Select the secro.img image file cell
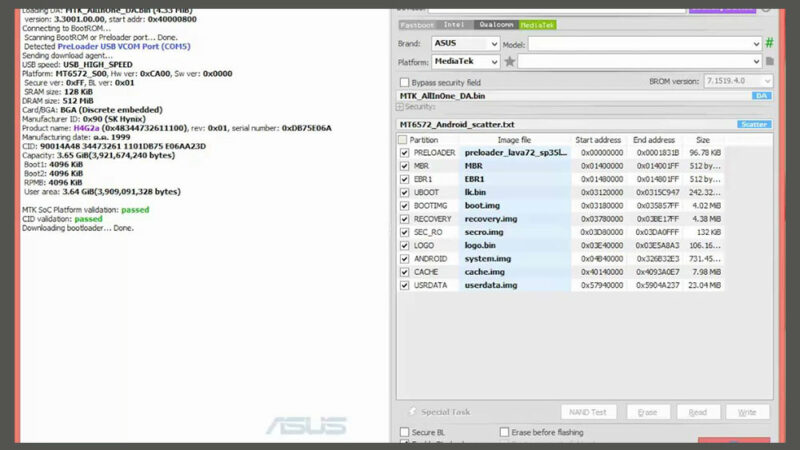The image size is (800, 450). (x=515, y=232)
